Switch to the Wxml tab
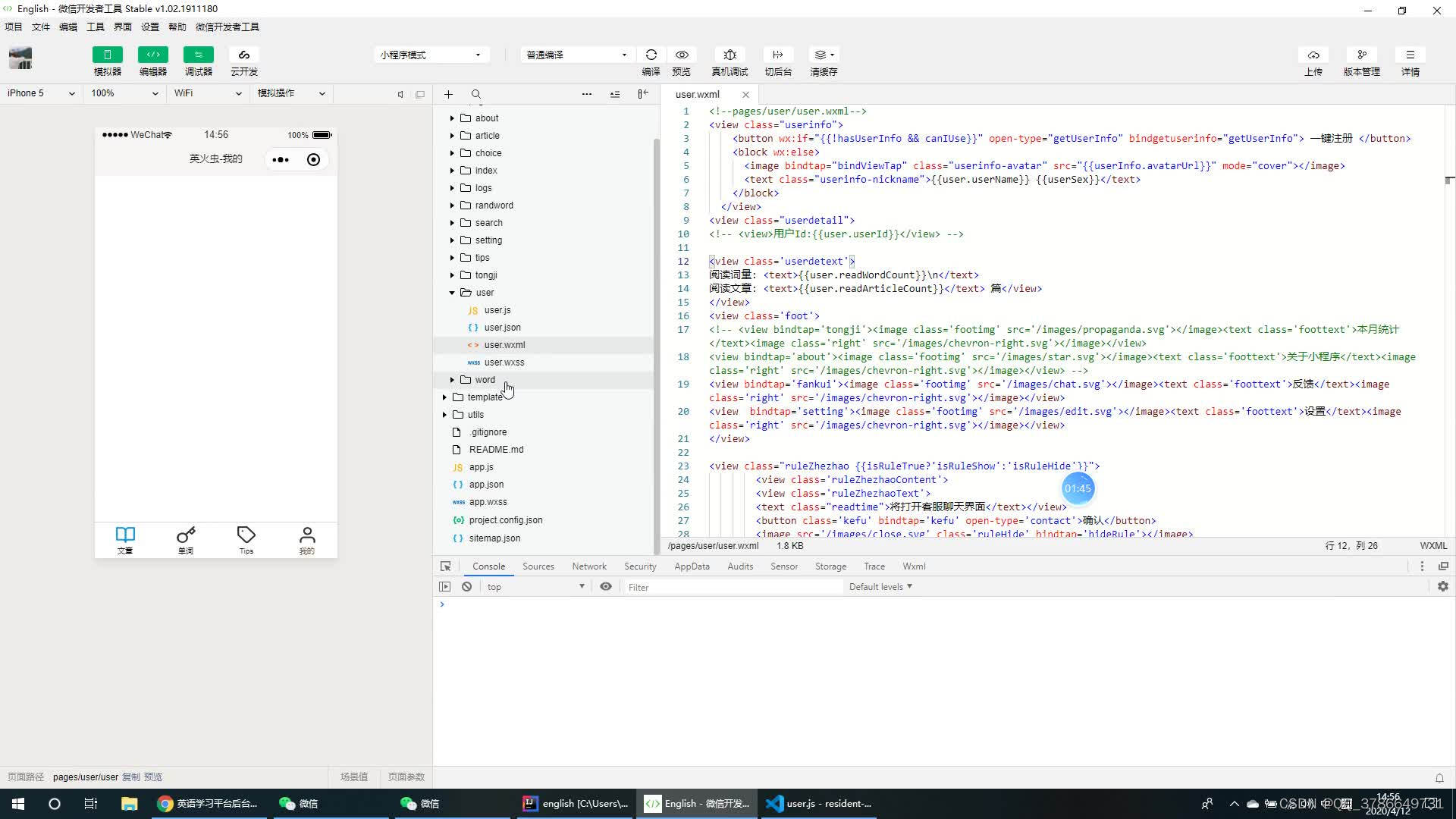This screenshot has width=1456, height=819. pos(914,566)
